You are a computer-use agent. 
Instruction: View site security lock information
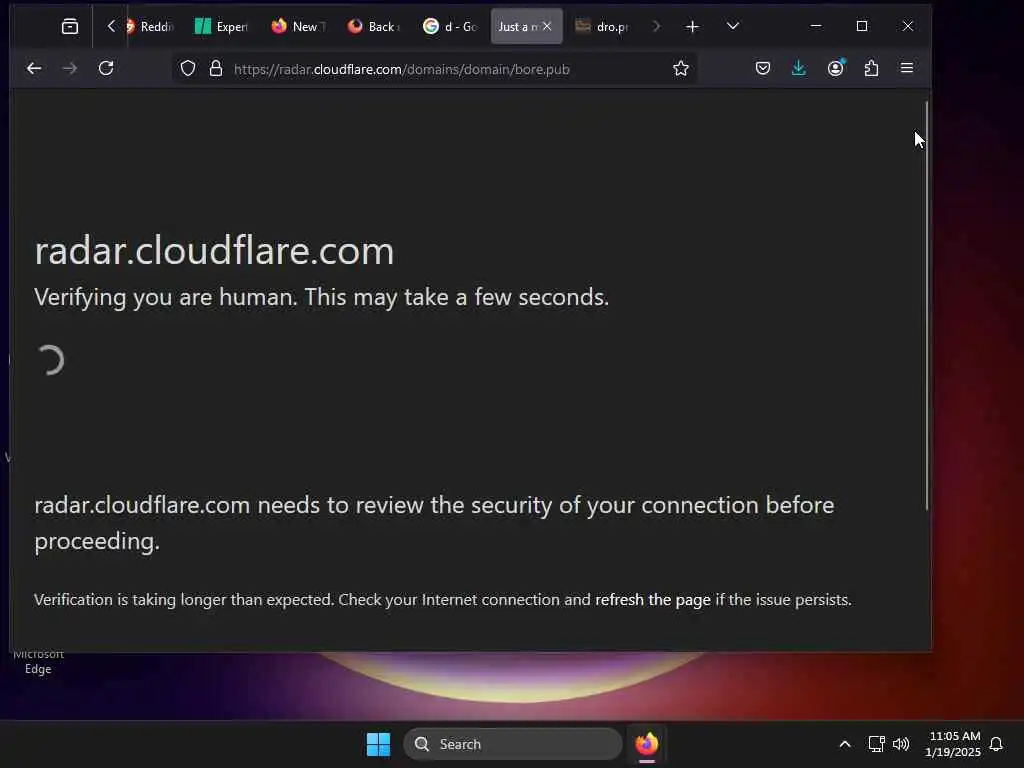pos(216,69)
